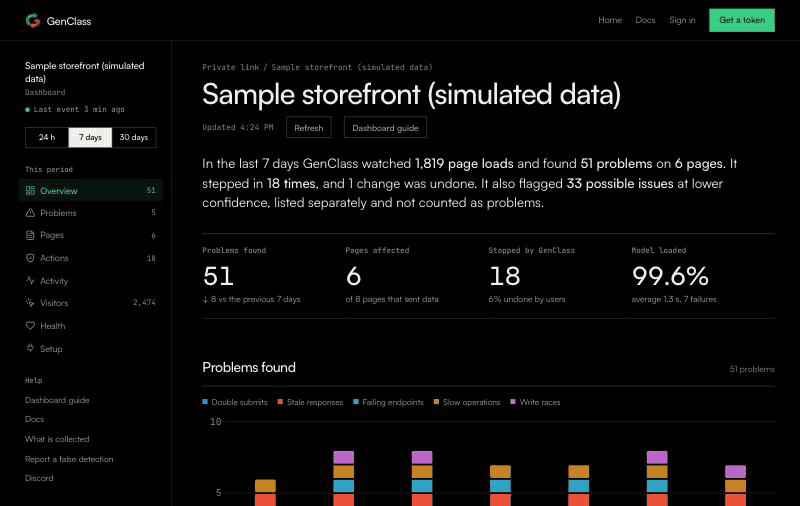
Task: Click the Stale responses red legend swatch
Action: tap(280, 402)
